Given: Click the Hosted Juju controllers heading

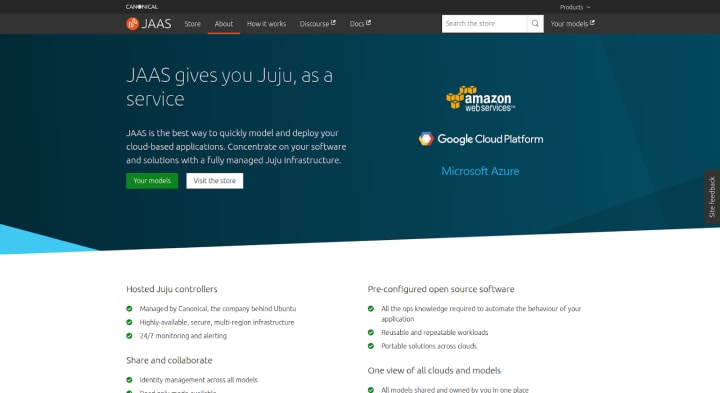Looking at the screenshot, I should click(172, 289).
